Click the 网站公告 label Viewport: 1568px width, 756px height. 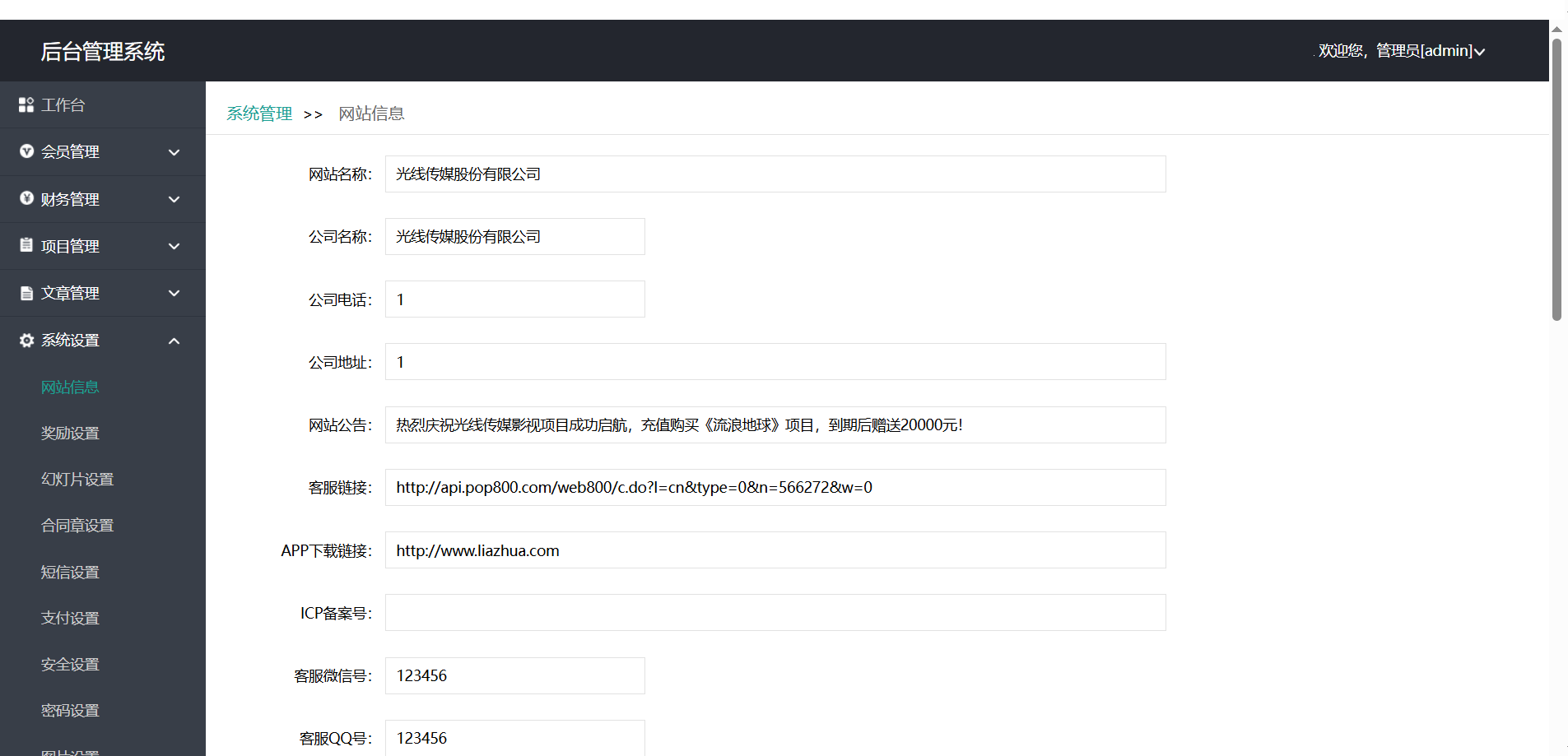(340, 425)
